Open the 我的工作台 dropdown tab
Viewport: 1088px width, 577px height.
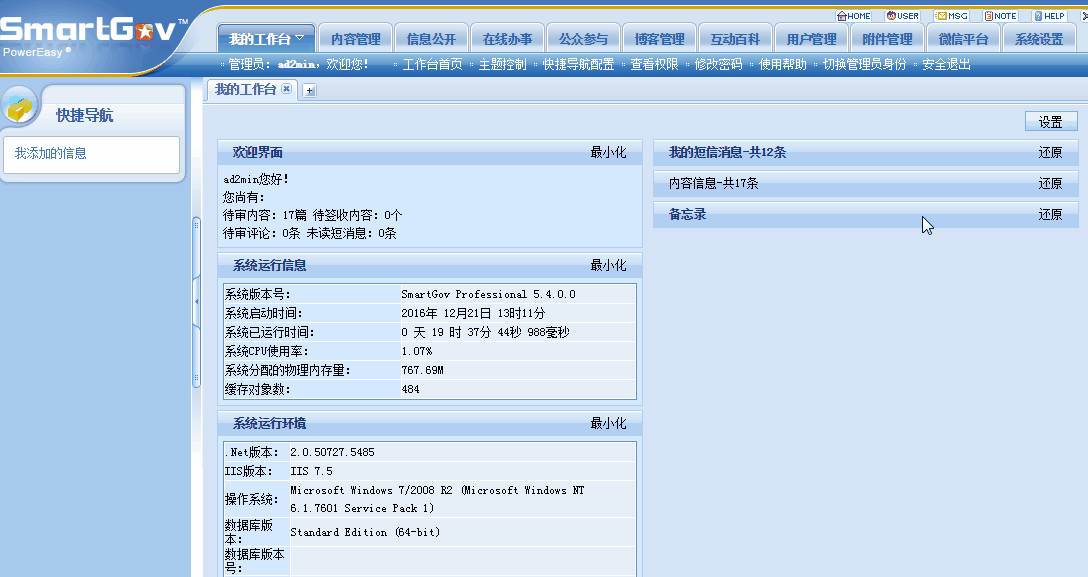(x=266, y=39)
